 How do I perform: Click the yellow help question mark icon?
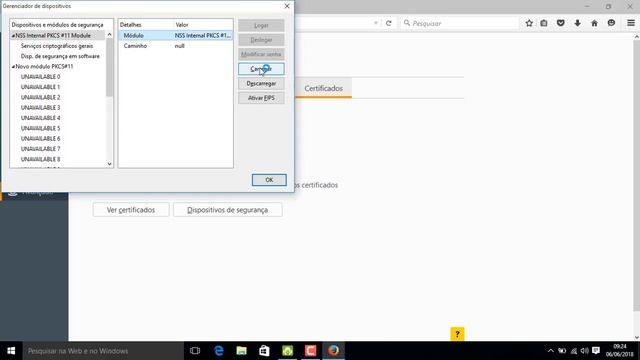[457, 334]
